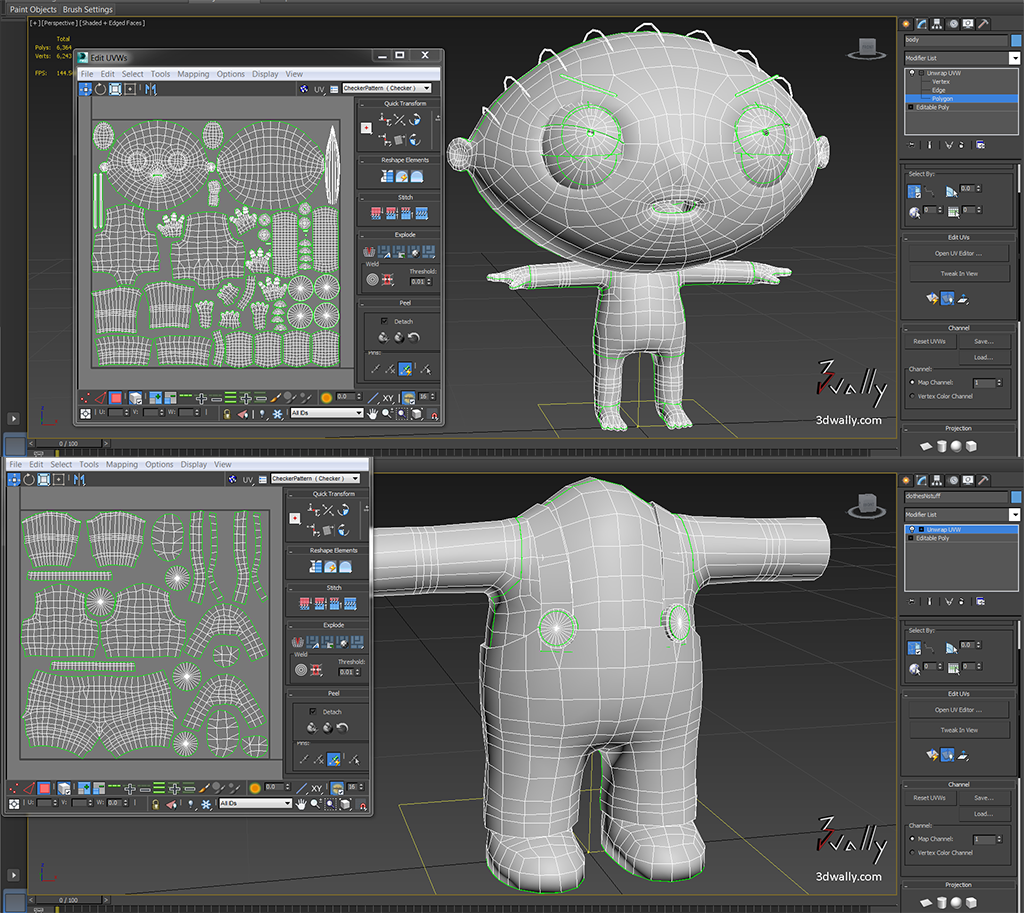The width and height of the screenshot is (1024, 913).
Task: Open Display menu in top Edit UVWs window
Action: [265, 74]
